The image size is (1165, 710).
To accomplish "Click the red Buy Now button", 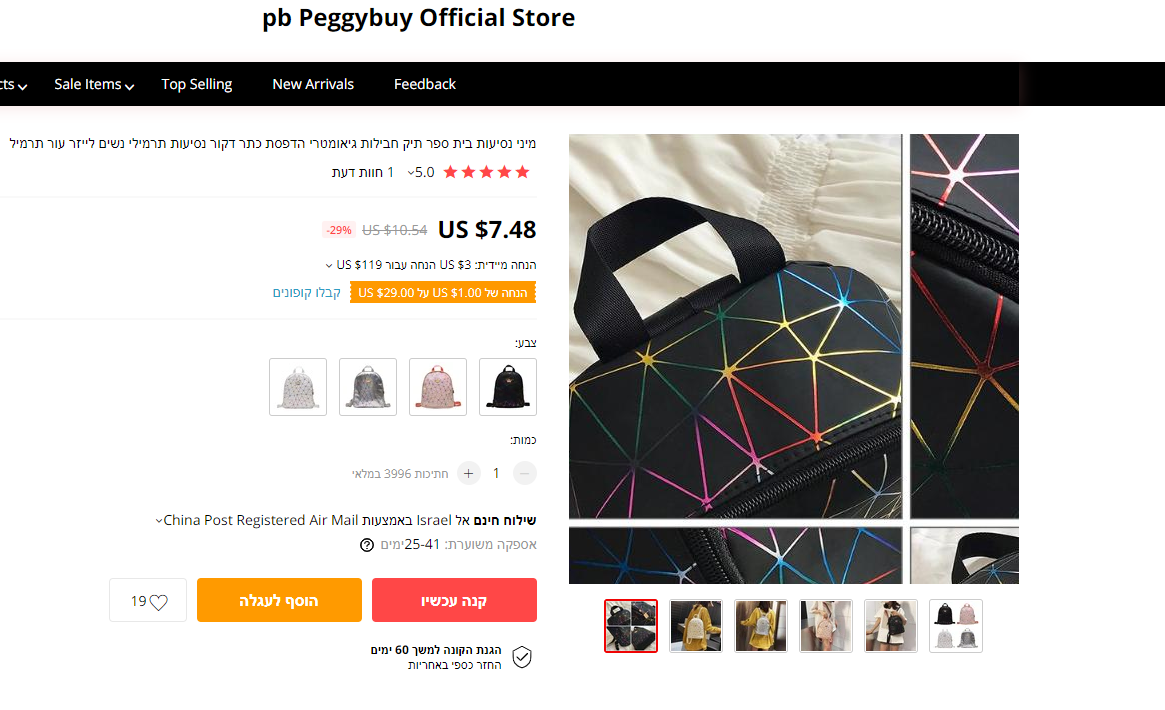I will point(454,600).
